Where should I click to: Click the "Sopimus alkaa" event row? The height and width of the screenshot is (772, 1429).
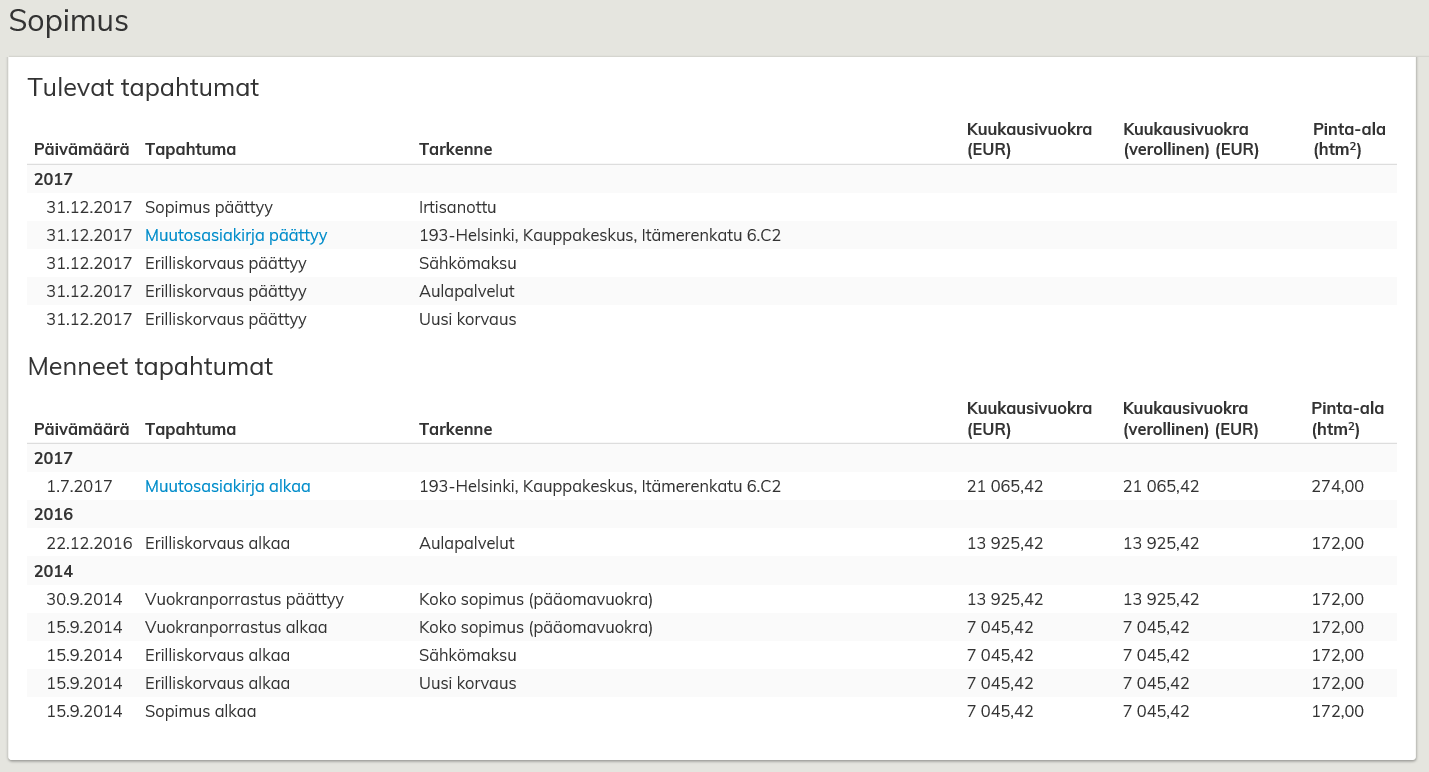click(200, 712)
